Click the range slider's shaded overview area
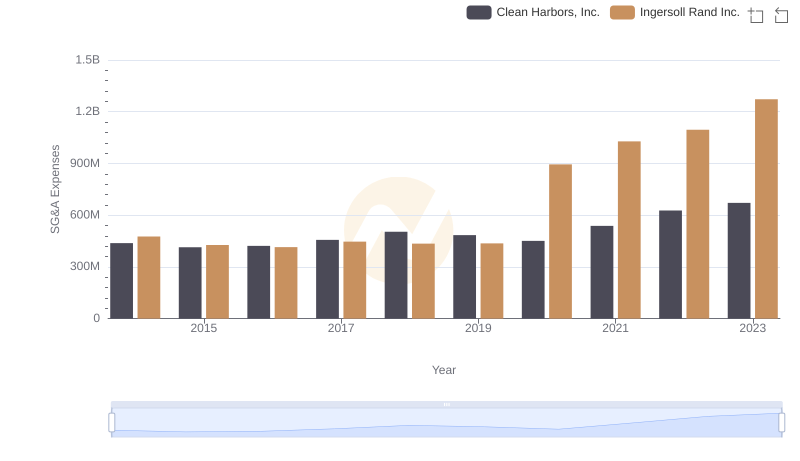800x461 pixels. (x=446, y=423)
